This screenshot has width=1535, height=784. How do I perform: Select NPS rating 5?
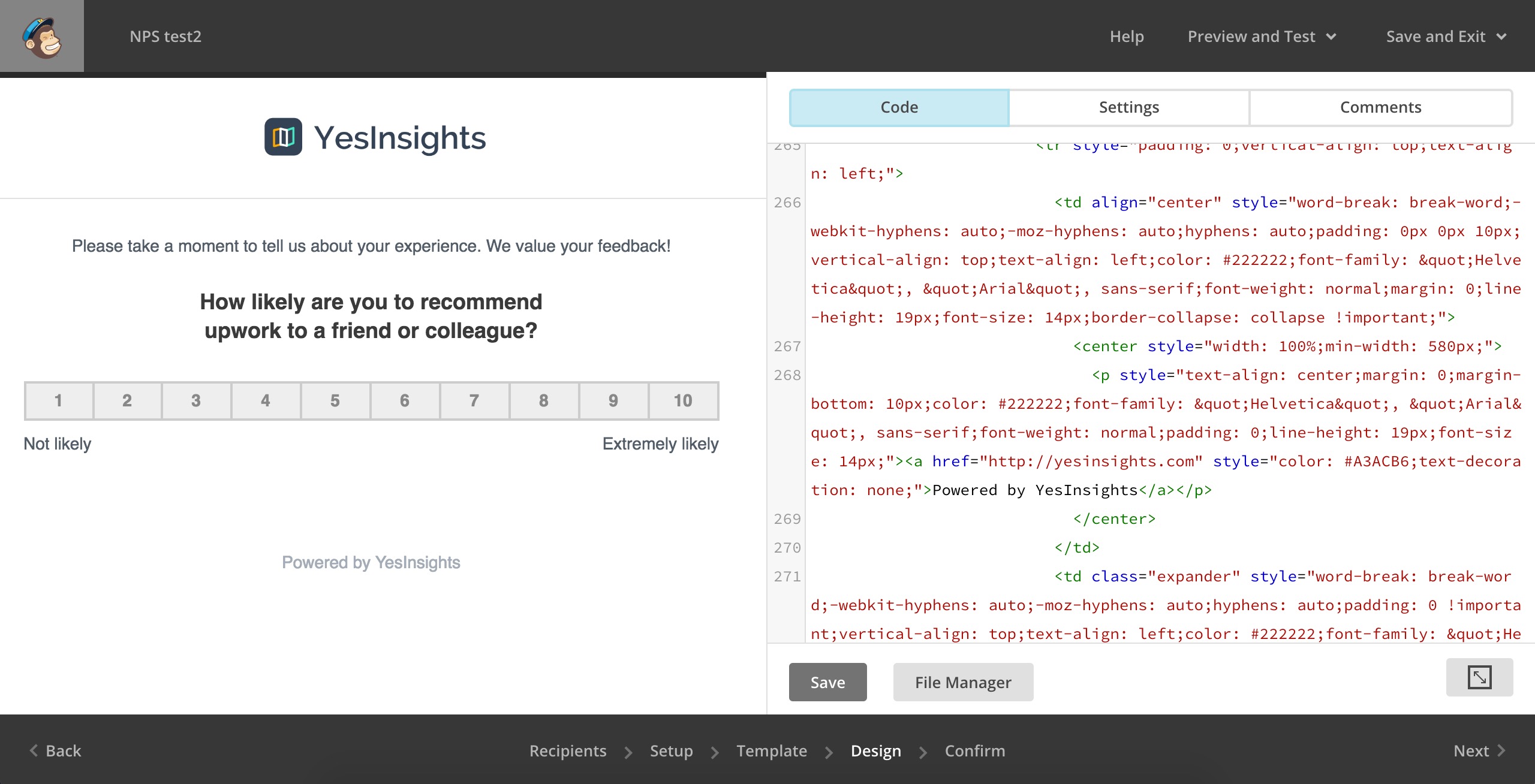[335, 400]
